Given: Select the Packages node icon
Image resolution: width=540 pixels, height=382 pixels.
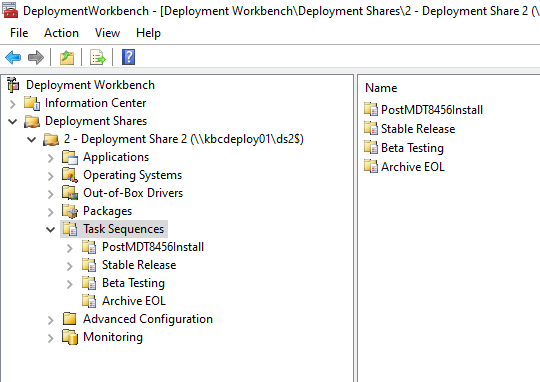Looking at the screenshot, I should pyautogui.click(x=70, y=211).
